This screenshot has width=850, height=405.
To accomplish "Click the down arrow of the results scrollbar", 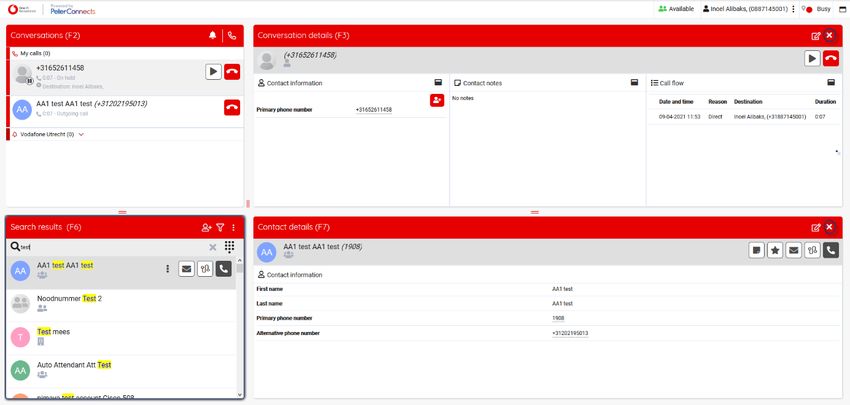I will pos(240,395).
